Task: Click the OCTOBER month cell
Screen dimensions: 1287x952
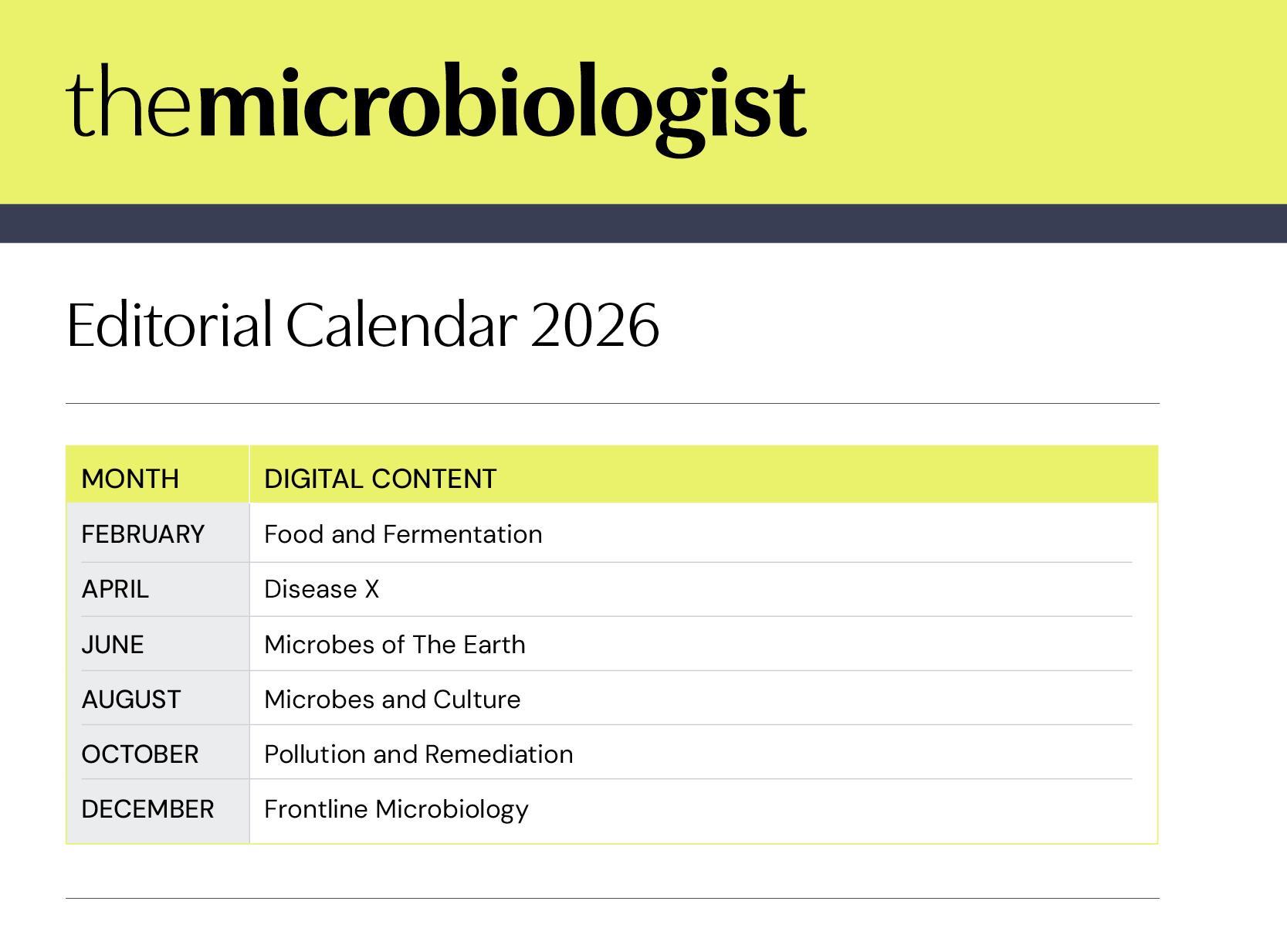Action: (140, 754)
